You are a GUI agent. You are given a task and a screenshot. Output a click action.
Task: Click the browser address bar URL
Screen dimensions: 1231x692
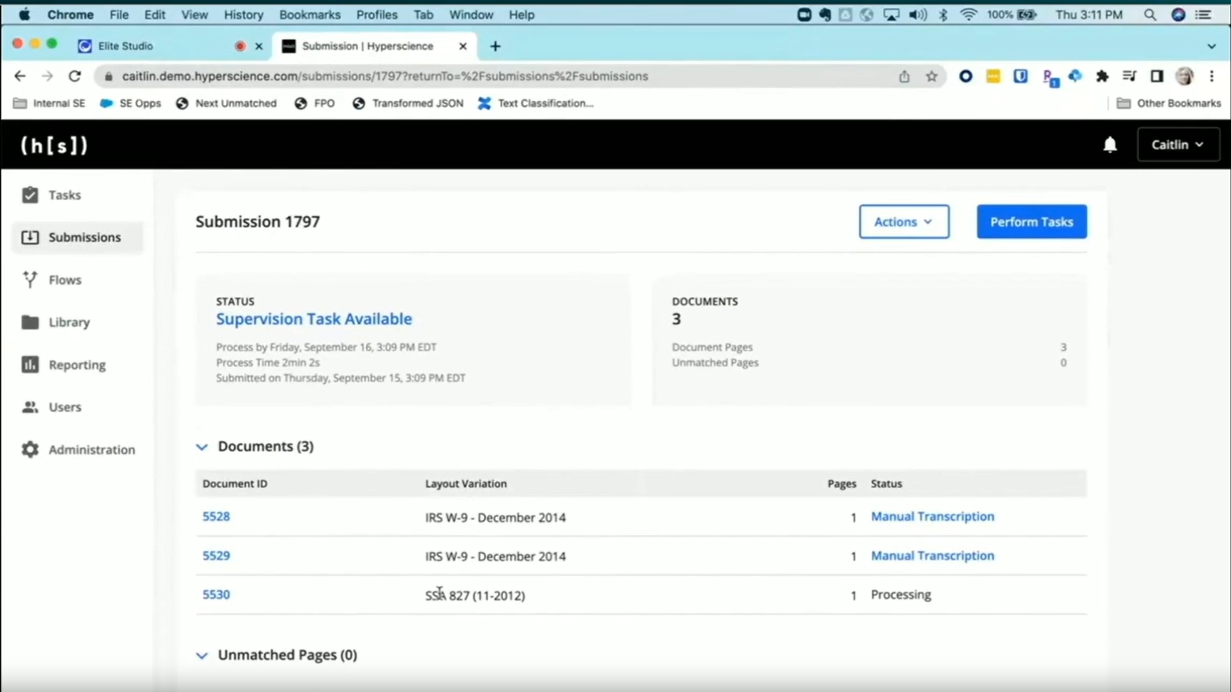pyautogui.click(x=385, y=76)
